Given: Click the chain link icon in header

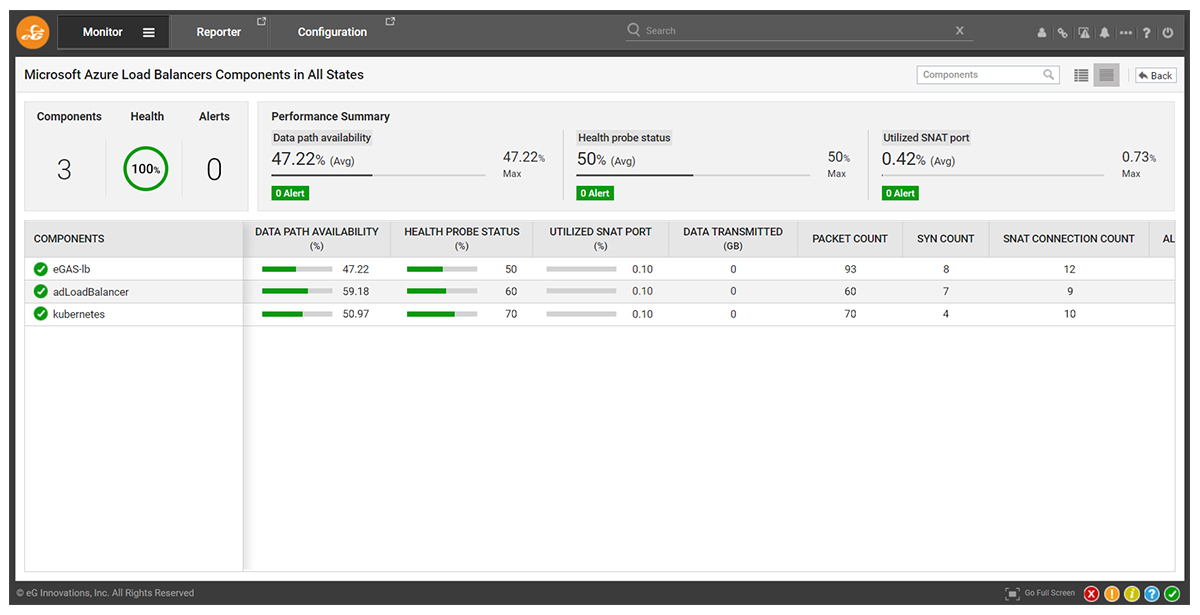Looking at the screenshot, I should click(x=1063, y=33).
